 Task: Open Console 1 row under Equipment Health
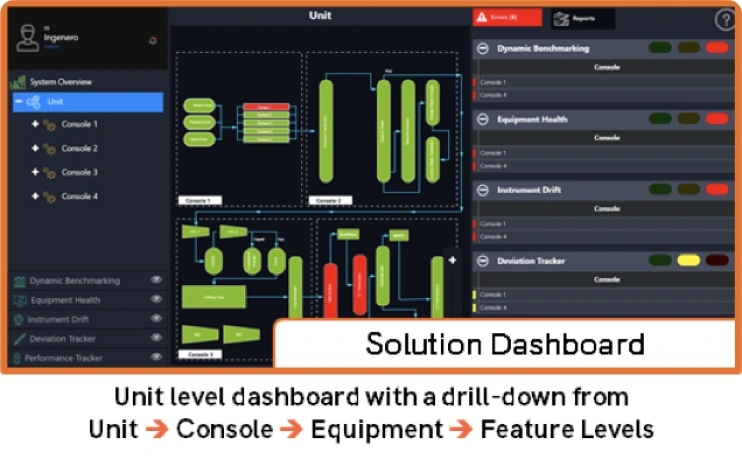tap(606, 153)
